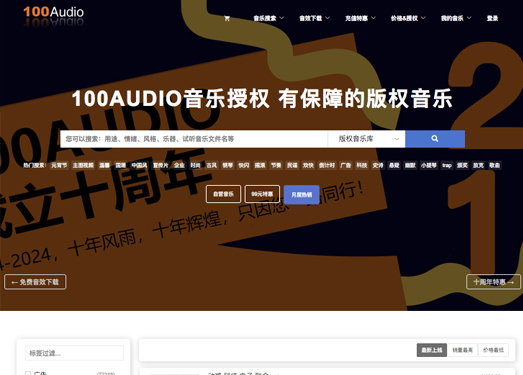Expand the 充值特惠 navigation menu
The image size is (523, 375).
pos(360,18)
